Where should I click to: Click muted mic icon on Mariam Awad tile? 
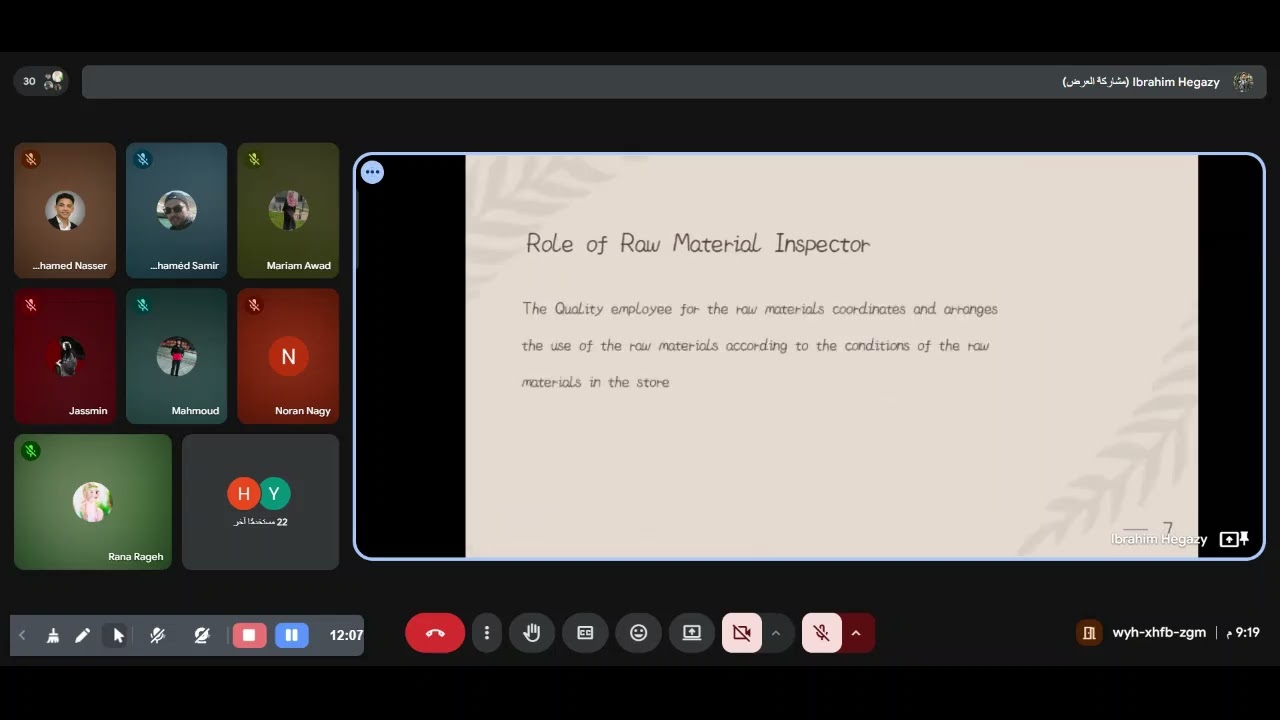point(254,159)
